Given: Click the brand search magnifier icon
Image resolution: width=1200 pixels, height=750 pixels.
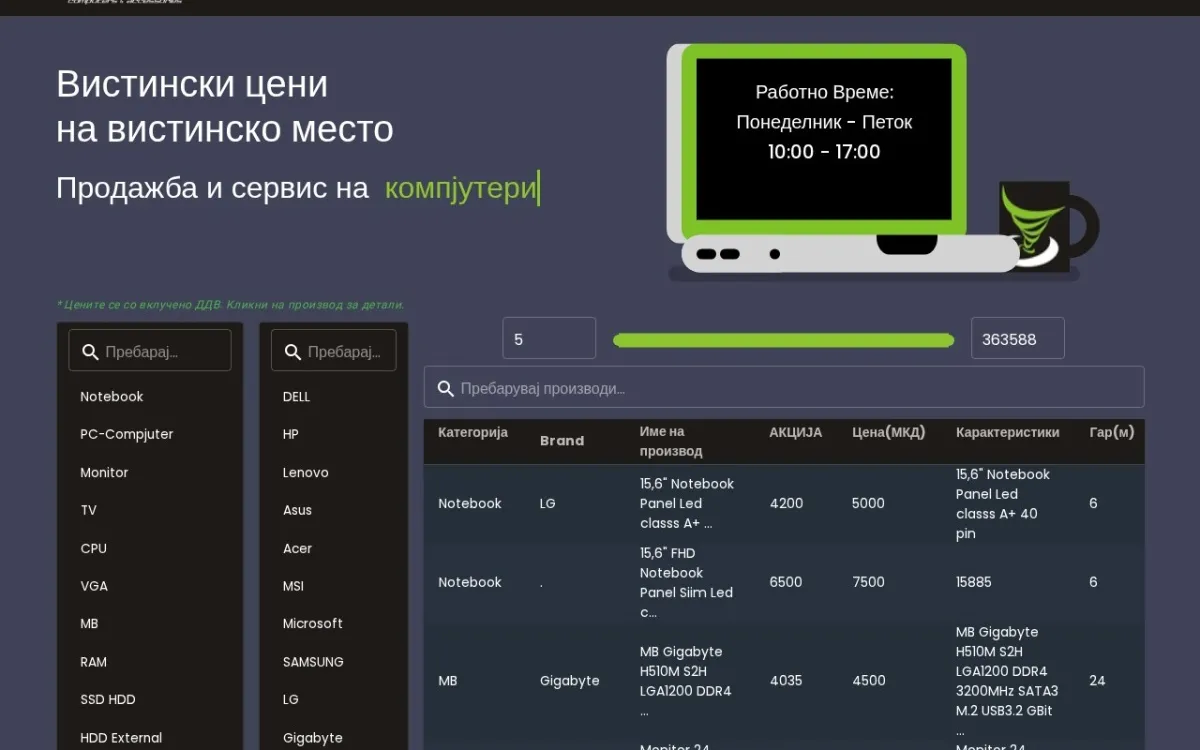Looking at the screenshot, I should 293,352.
